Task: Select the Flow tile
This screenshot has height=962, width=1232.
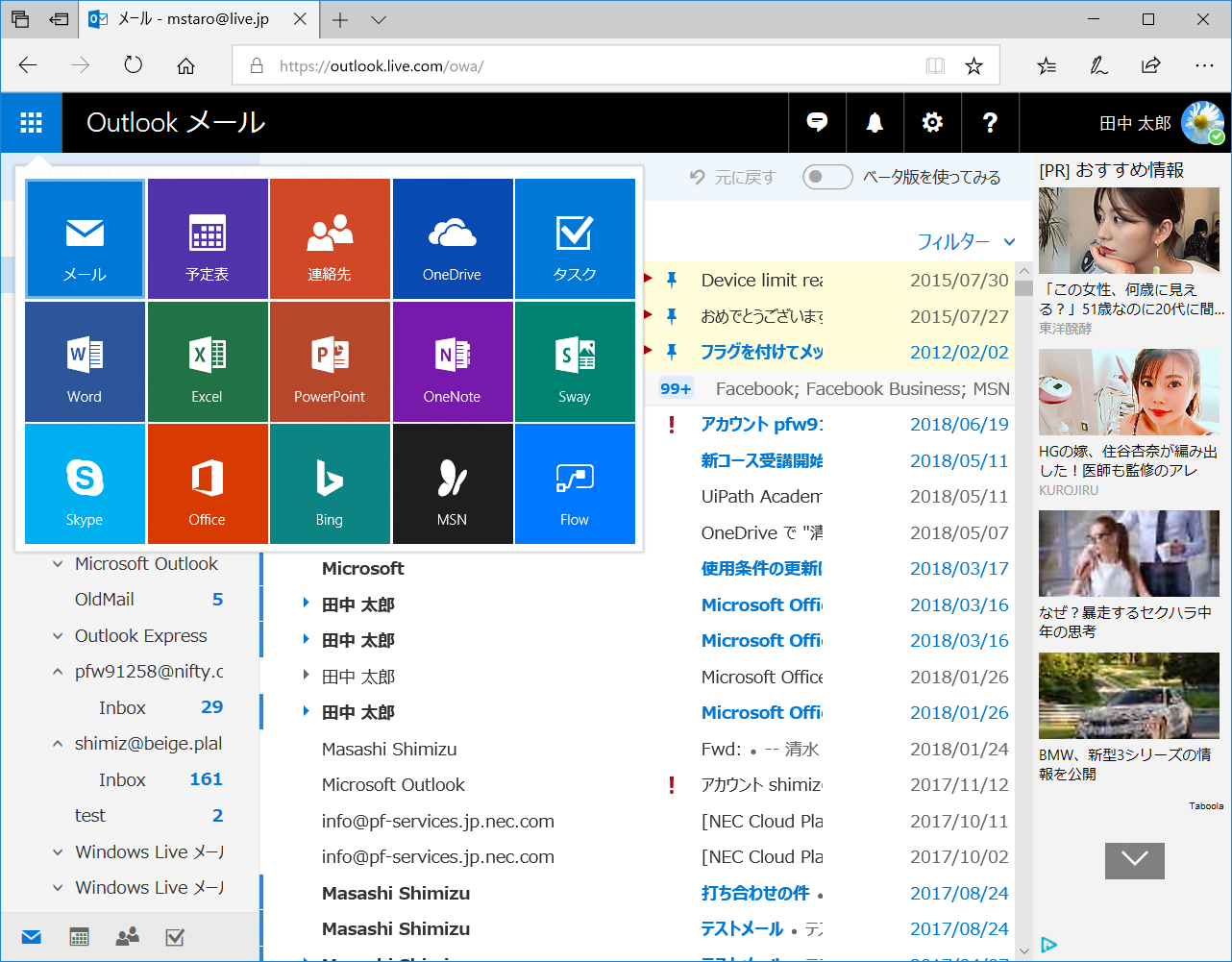Action: pyautogui.click(x=575, y=483)
